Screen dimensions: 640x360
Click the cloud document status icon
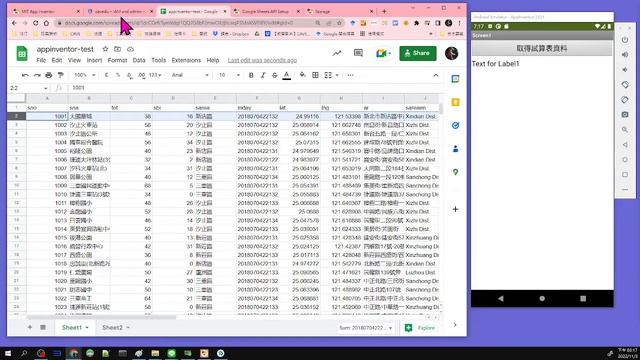[x=130, y=49]
